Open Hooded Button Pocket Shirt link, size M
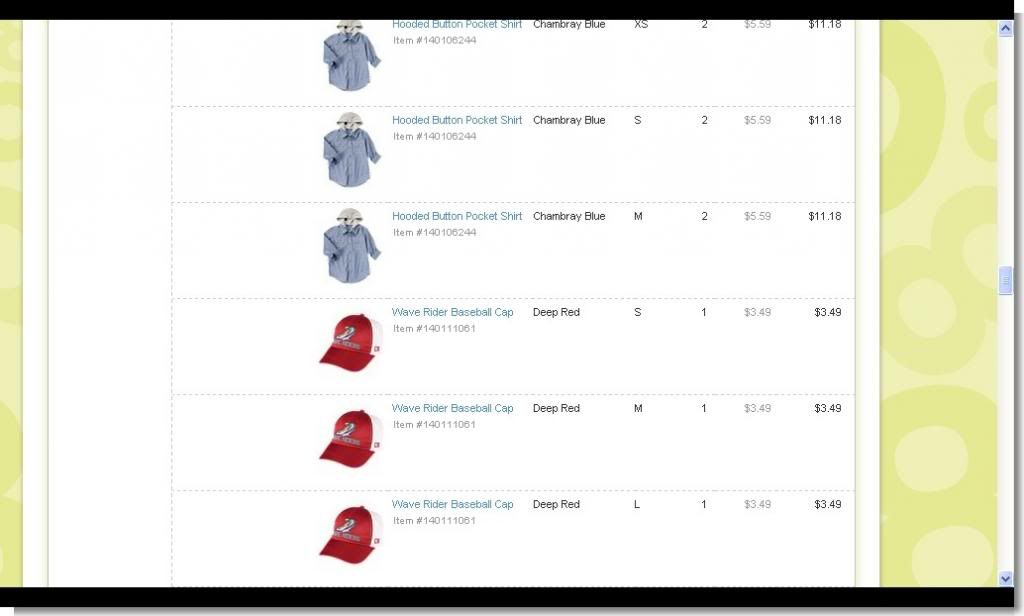The image size is (1024, 616). tap(456, 216)
